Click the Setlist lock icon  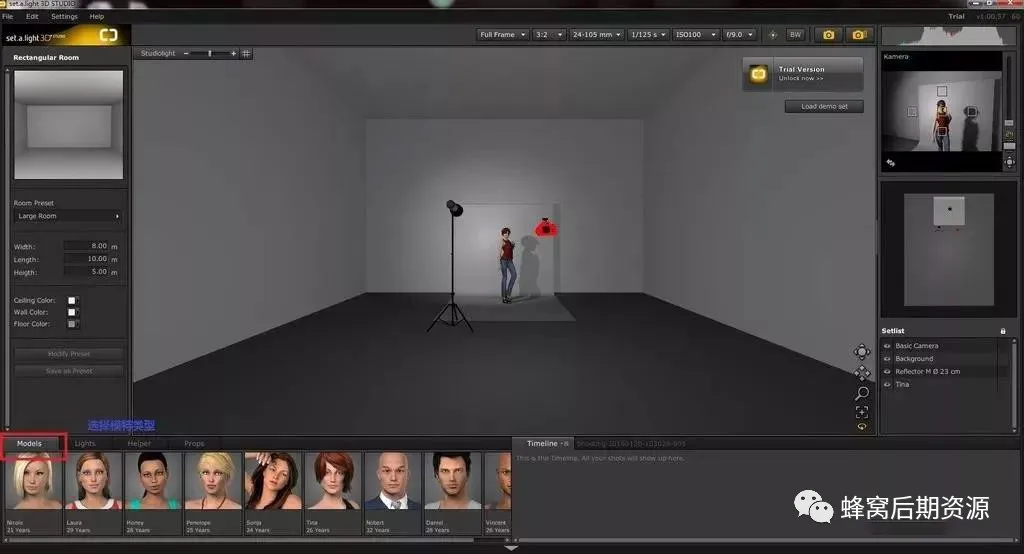coord(1003,331)
